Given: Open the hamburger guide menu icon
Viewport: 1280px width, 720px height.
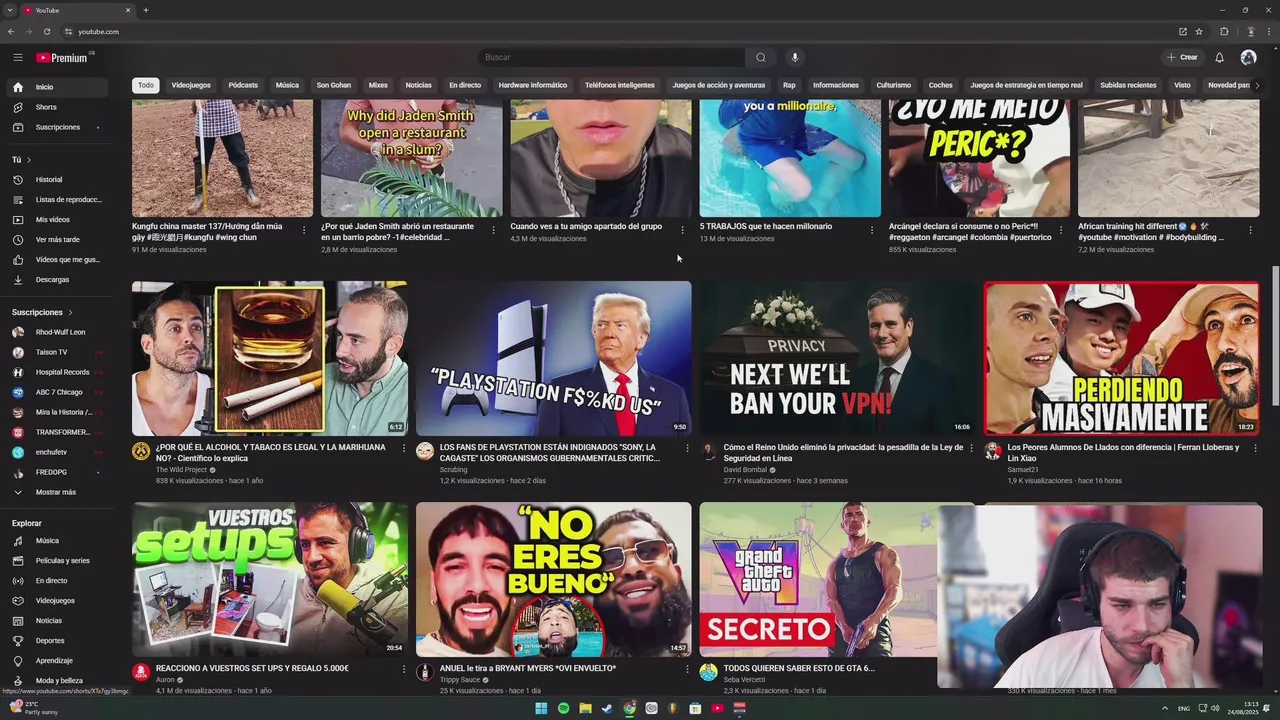Looking at the screenshot, I should click(x=17, y=58).
